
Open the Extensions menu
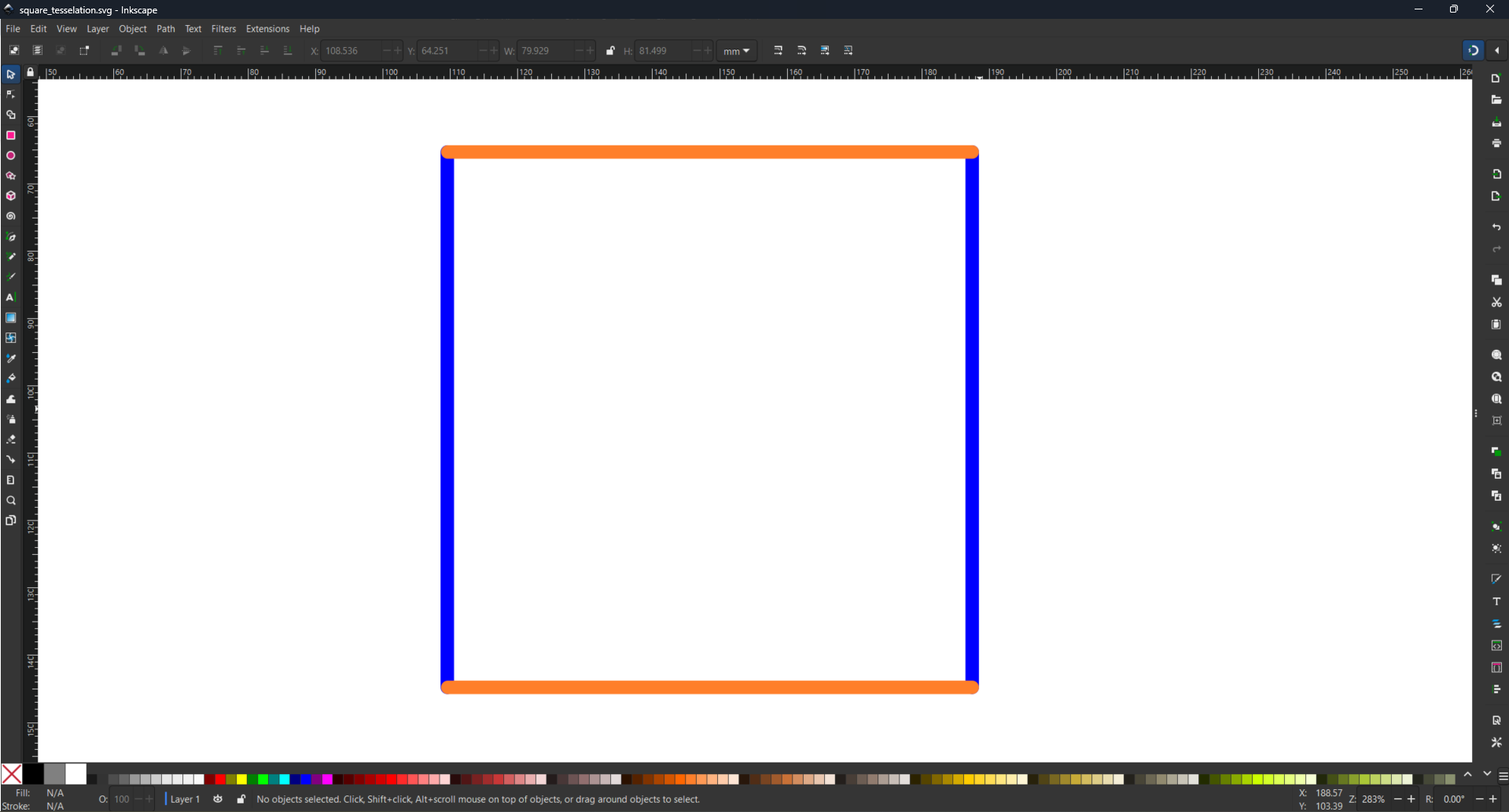click(267, 29)
